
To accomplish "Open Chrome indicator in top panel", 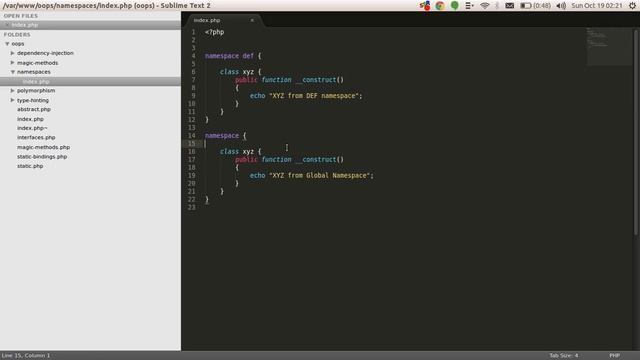I will (440, 6).
